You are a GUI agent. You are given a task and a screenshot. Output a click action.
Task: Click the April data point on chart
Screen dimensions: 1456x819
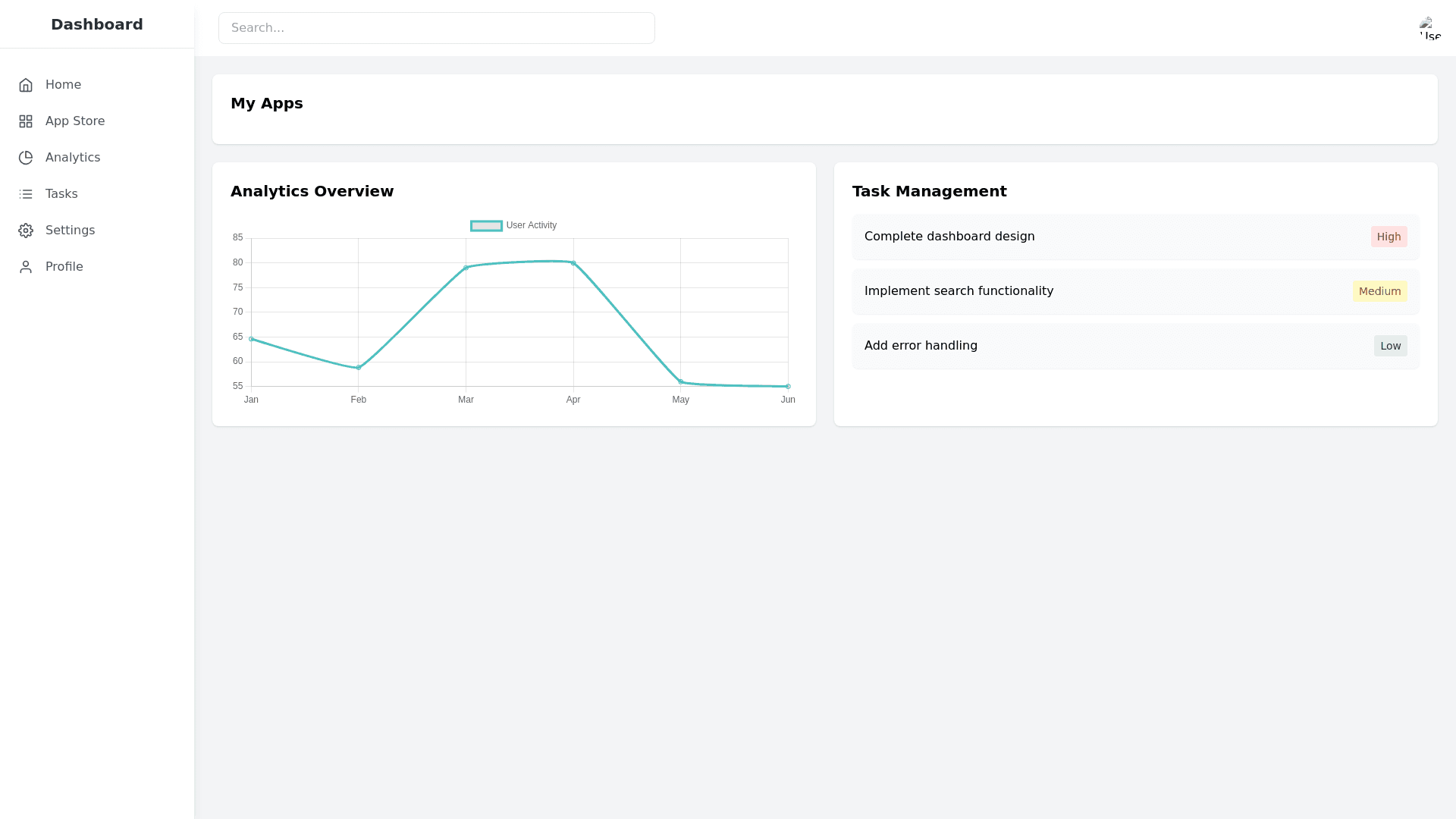click(x=573, y=263)
